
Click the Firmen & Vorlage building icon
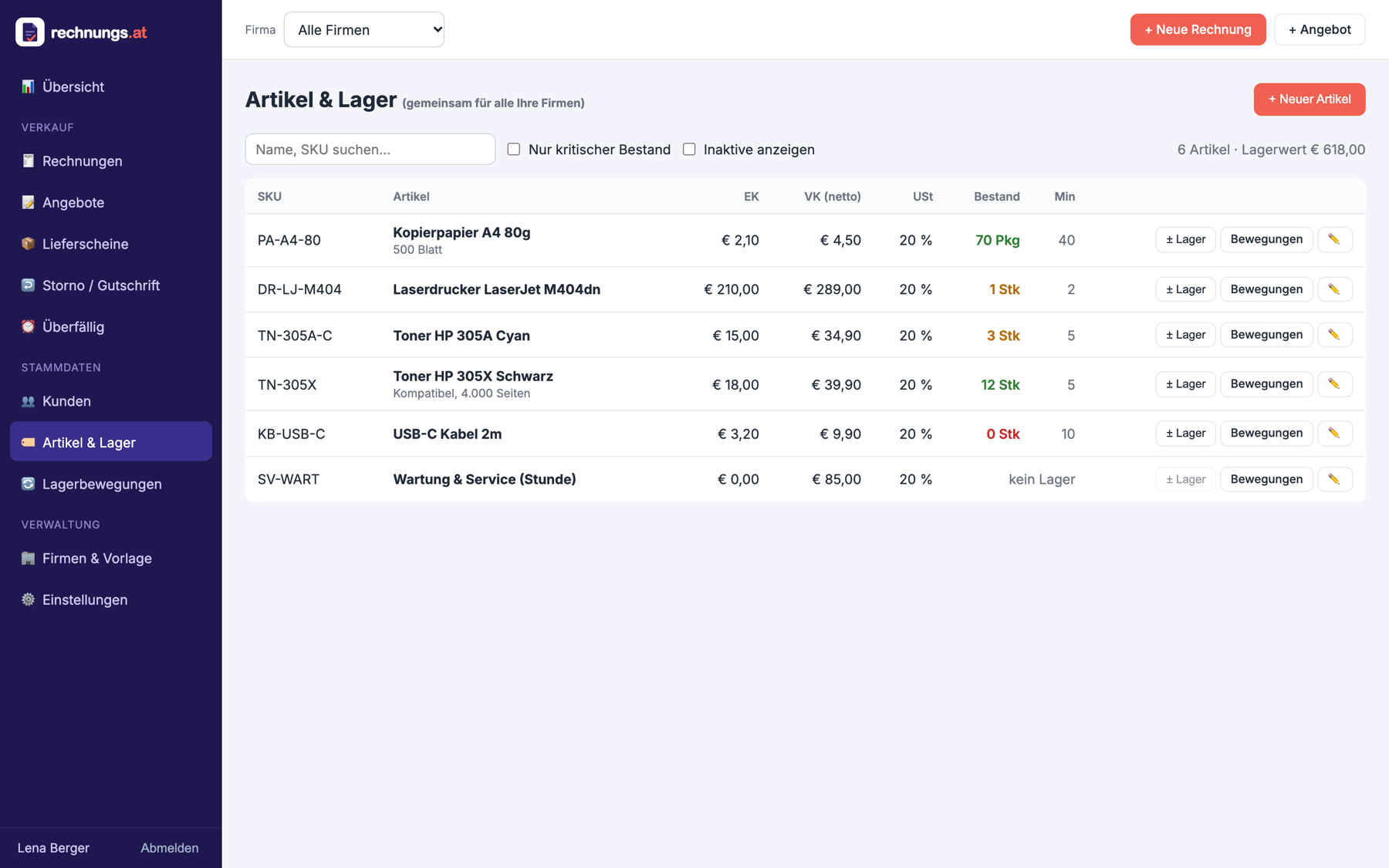pos(28,558)
